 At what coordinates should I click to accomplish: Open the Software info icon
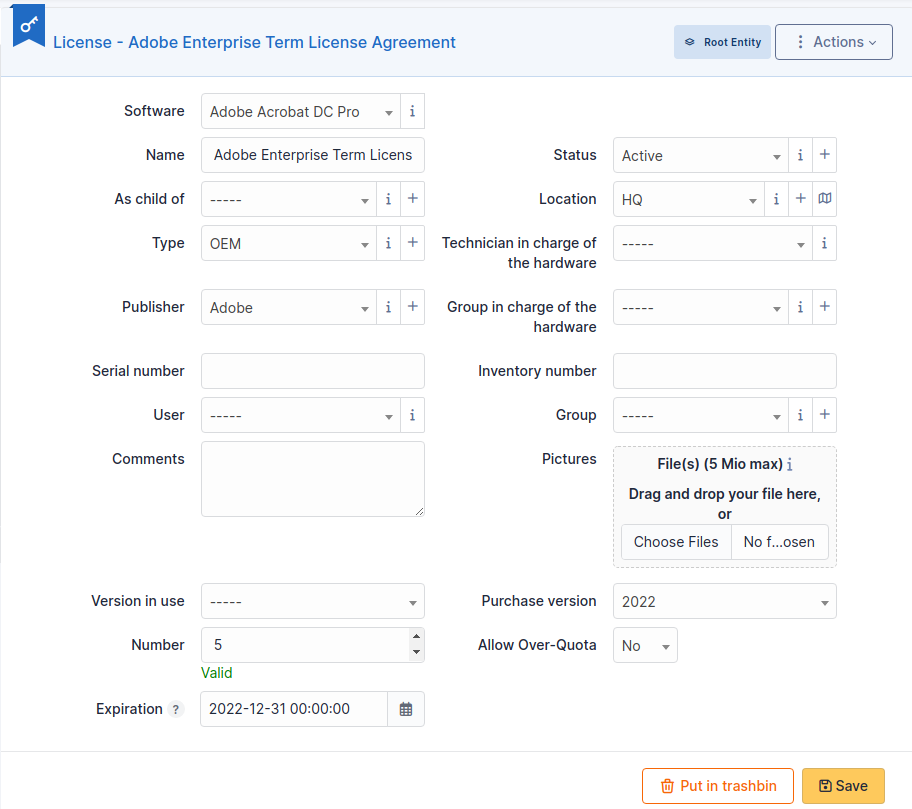[x=412, y=111]
